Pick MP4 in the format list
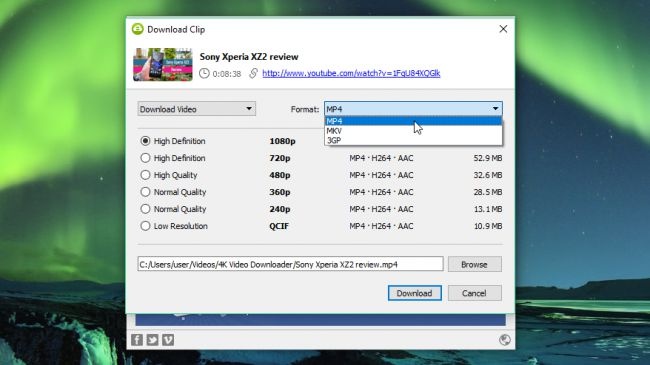The image size is (650, 365). (413, 121)
